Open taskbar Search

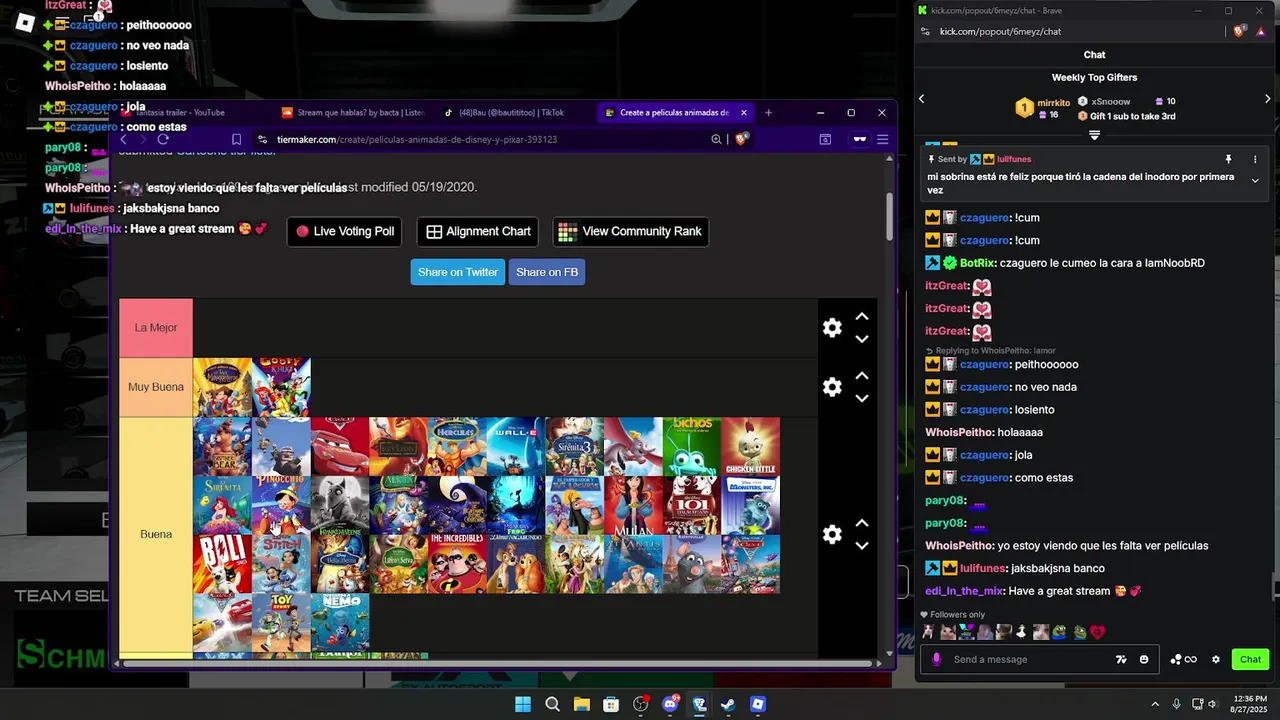552,704
